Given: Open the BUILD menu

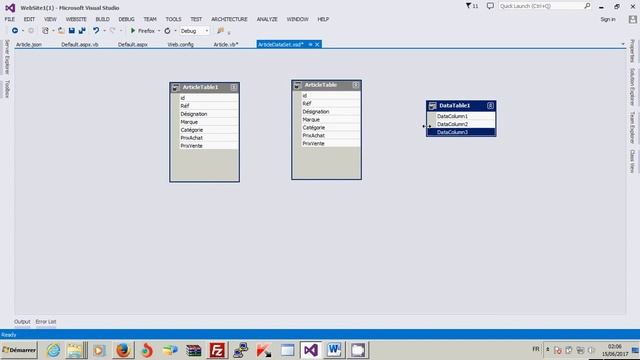Looking at the screenshot, I should 102,19.
